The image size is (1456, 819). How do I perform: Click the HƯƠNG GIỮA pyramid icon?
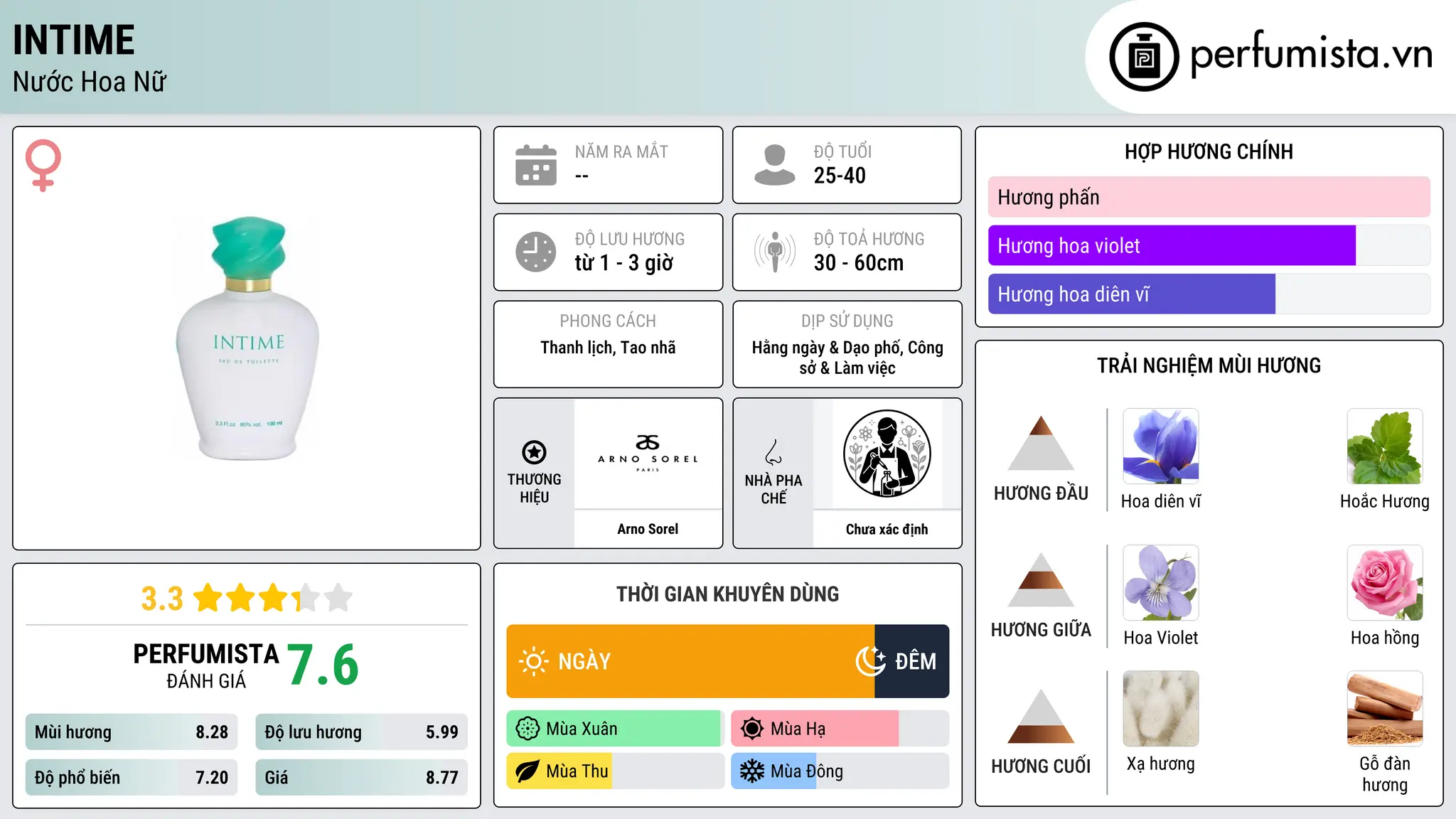tap(1041, 579)
